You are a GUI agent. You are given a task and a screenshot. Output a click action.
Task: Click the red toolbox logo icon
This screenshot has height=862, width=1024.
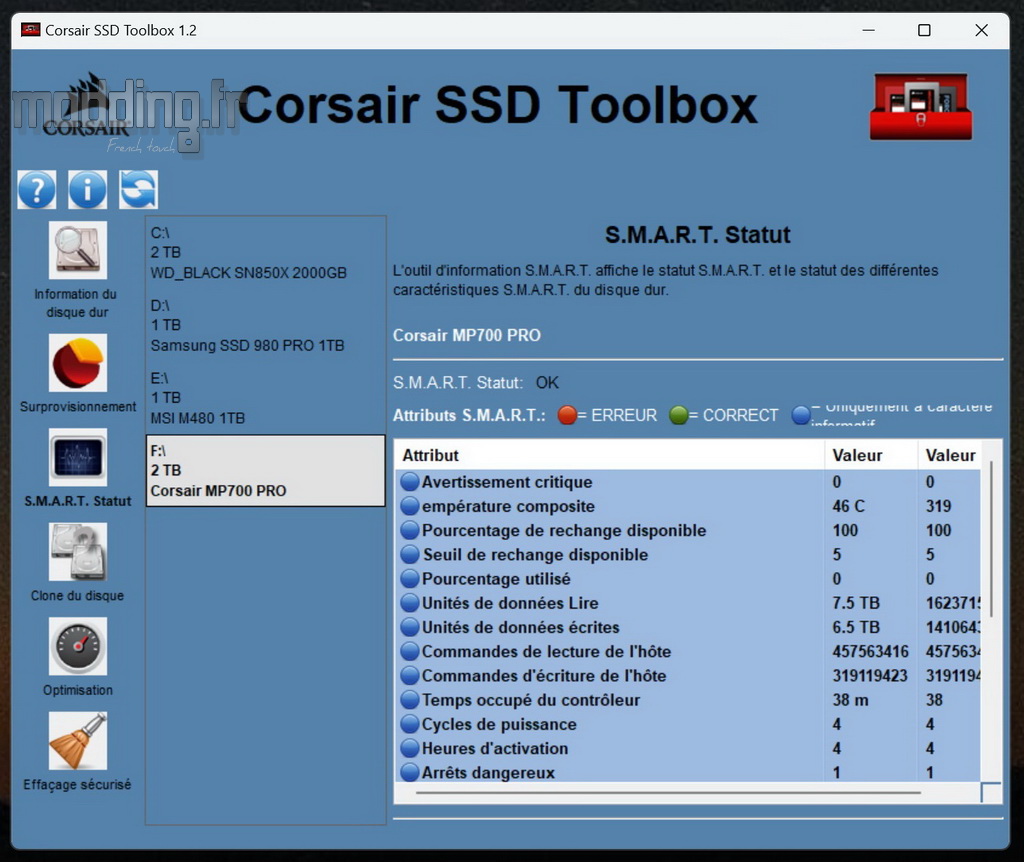click(x=921, y=106)
